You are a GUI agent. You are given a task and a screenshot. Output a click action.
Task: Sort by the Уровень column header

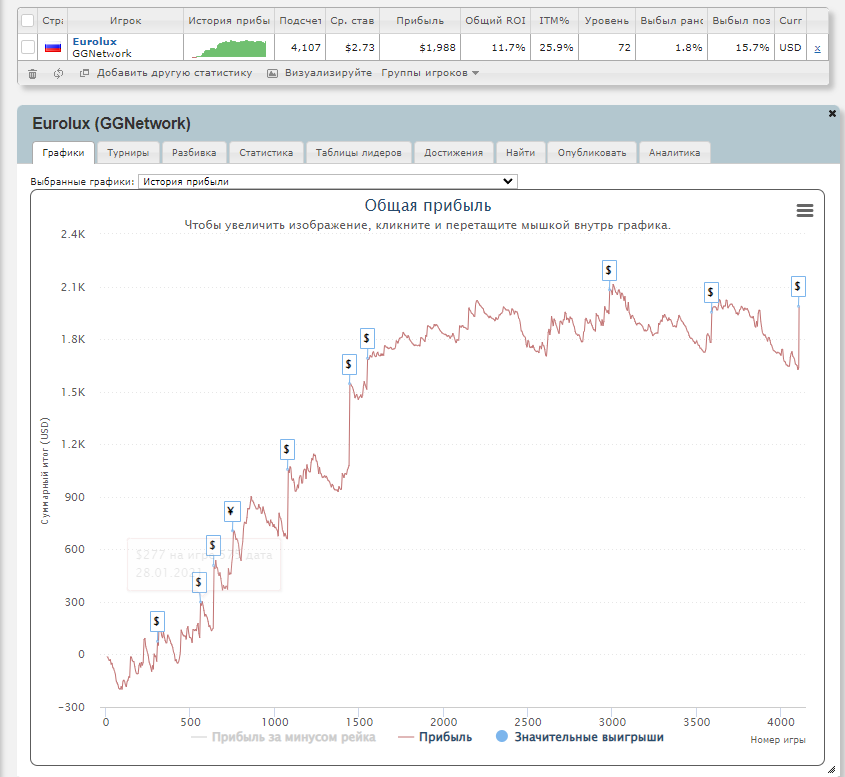pyautogui.click(x=606, y=20)
